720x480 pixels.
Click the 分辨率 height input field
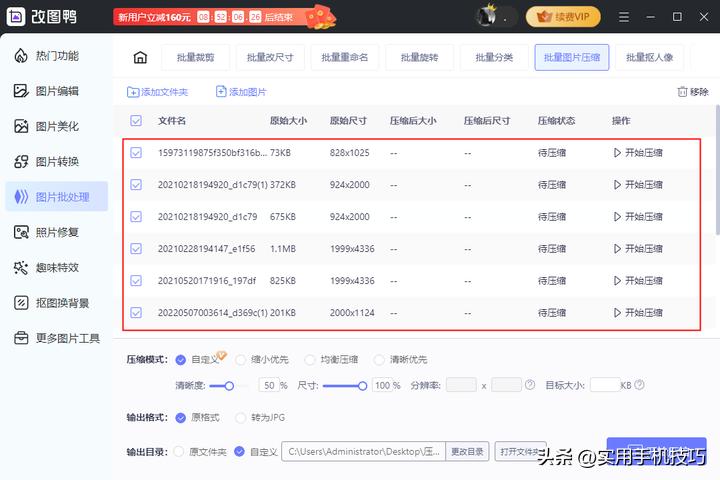point(506,384)
